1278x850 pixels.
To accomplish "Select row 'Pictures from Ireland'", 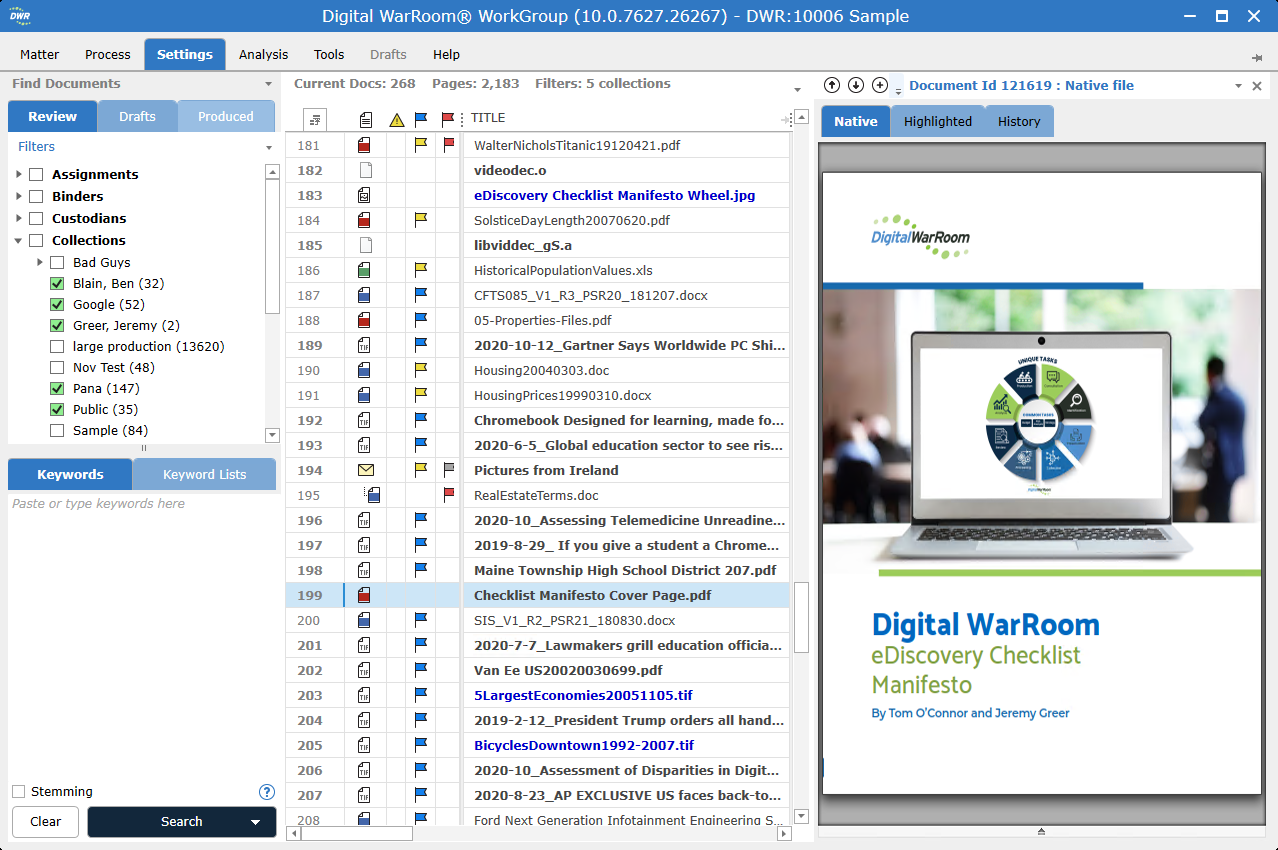I will (538, 470).
